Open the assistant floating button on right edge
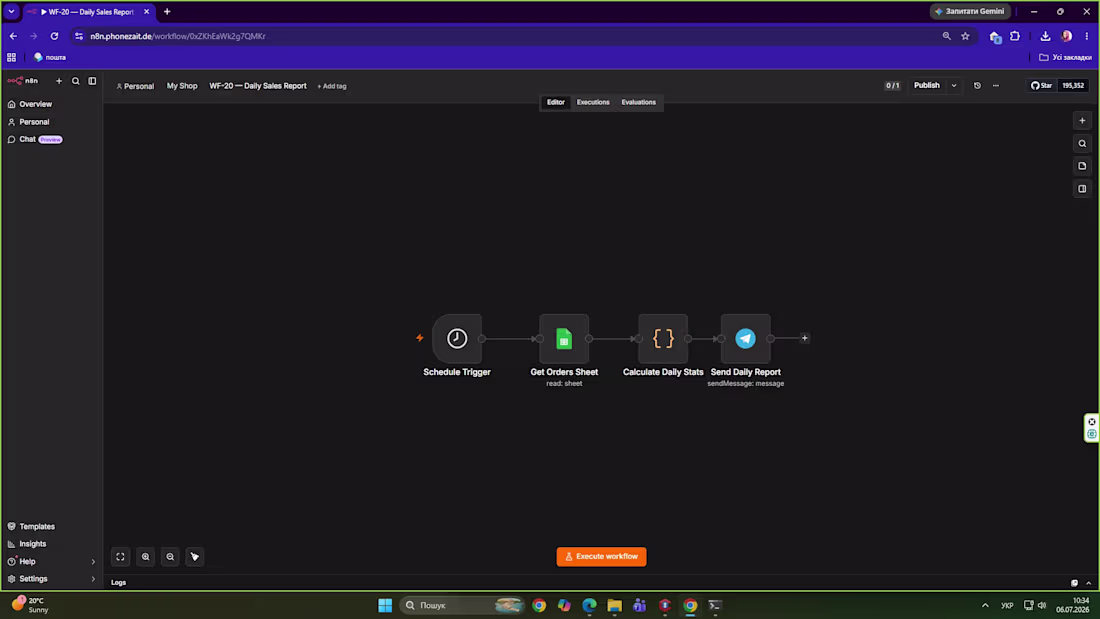This screenshot has width=1100, height=619. pos(1092,427)
